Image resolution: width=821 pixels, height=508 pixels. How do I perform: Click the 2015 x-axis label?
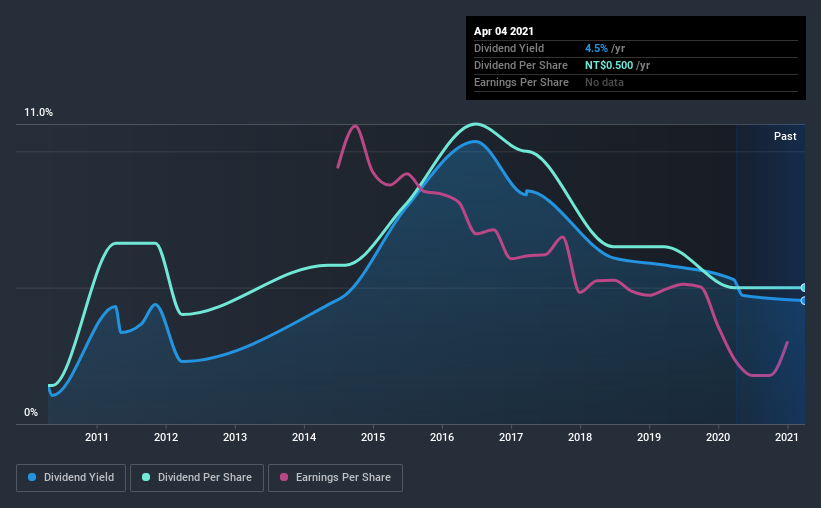(373, 437)
